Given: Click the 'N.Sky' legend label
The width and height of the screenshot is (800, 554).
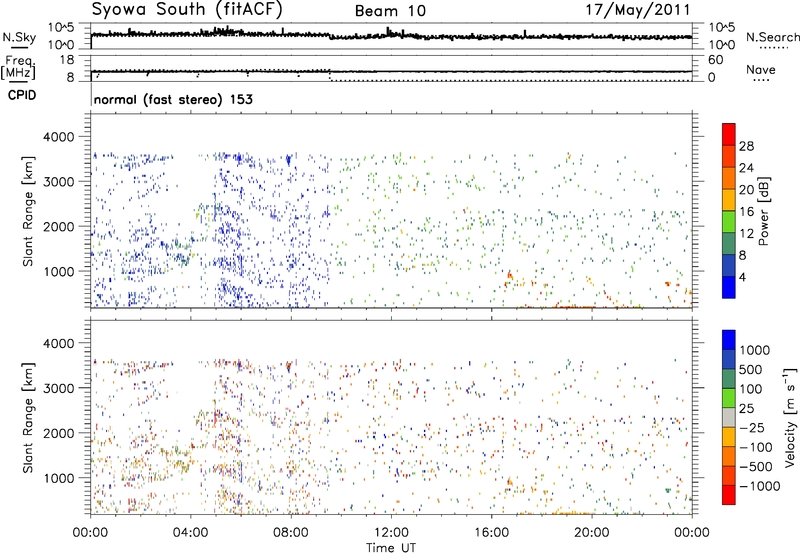Looking at the screenshot, I should [19, 37].
